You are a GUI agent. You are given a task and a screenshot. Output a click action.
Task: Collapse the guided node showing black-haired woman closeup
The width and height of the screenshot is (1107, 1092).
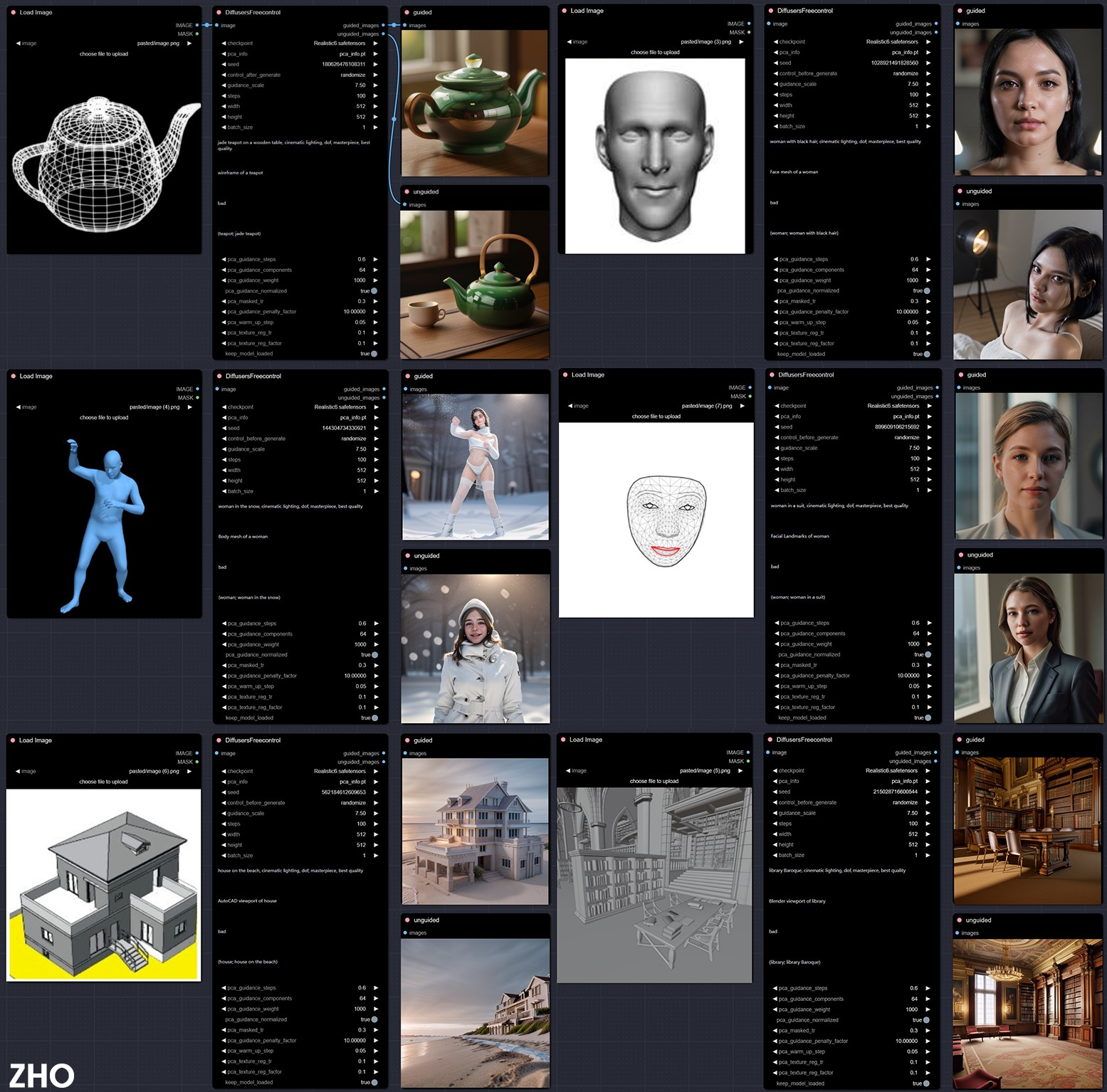click(x=960, y=11)
